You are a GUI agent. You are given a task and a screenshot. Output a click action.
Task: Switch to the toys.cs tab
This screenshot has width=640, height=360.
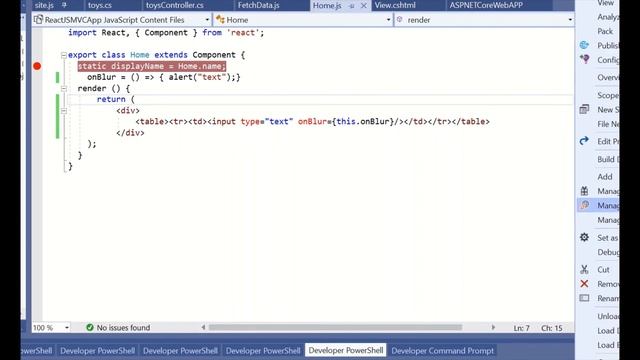pyautogui.click(x=100, y=5)
